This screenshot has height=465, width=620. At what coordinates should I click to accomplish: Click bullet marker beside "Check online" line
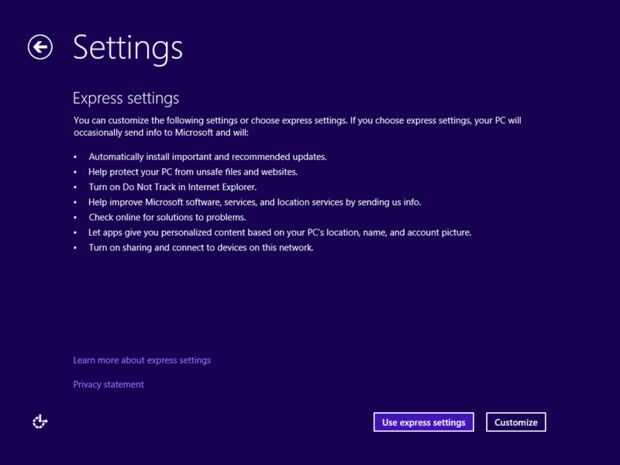pos(76,217)
